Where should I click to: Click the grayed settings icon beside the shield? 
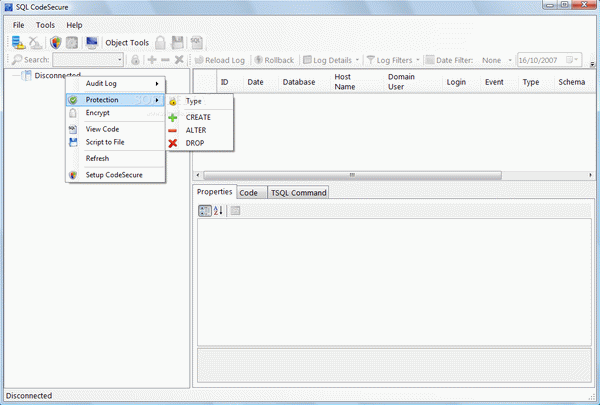pos(72,42)
